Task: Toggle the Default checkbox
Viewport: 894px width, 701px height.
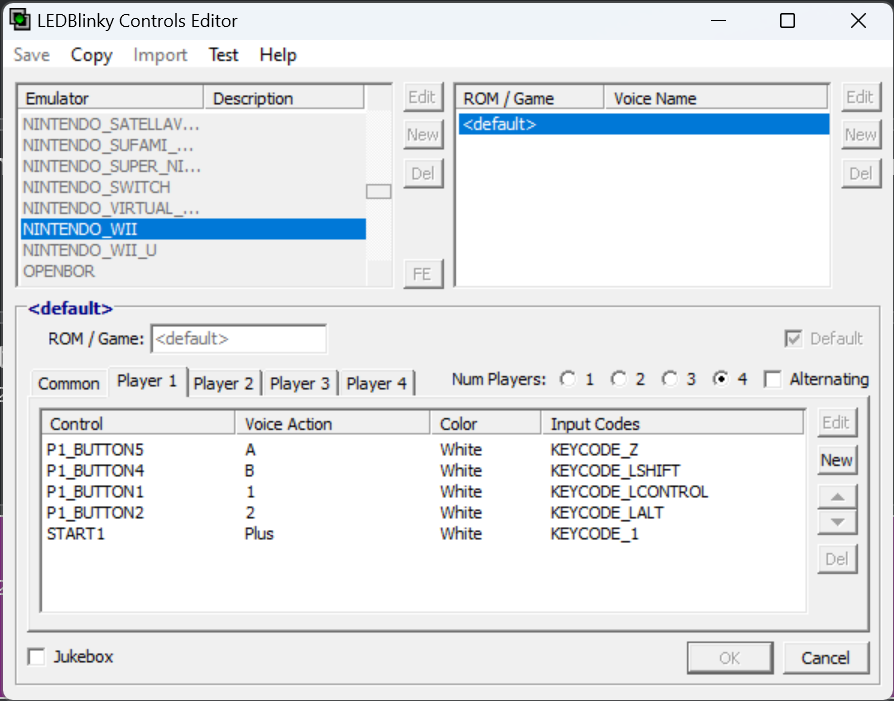Action: [x=793, y=338]
